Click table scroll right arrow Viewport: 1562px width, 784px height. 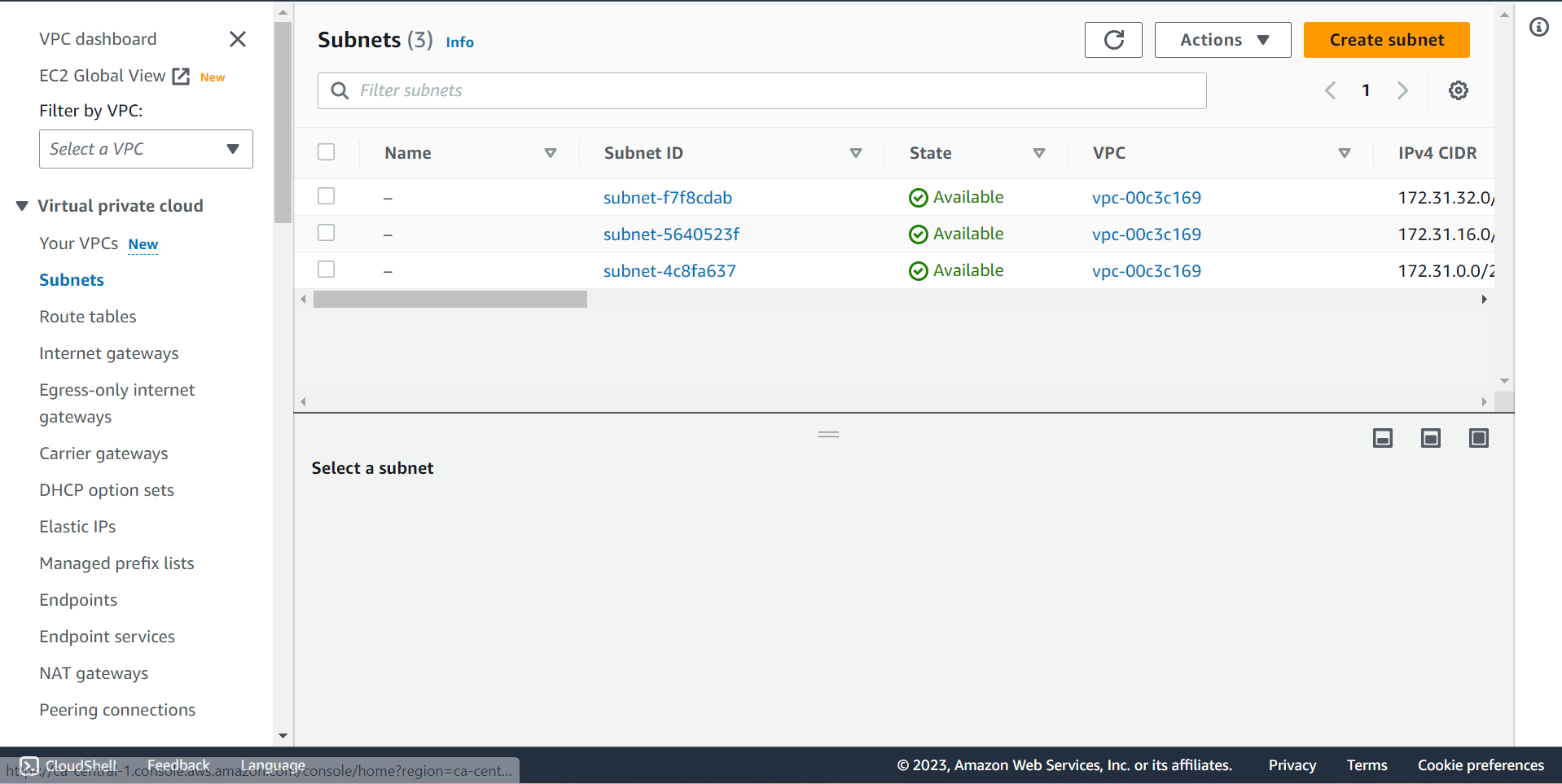[x=1484, y=300]
